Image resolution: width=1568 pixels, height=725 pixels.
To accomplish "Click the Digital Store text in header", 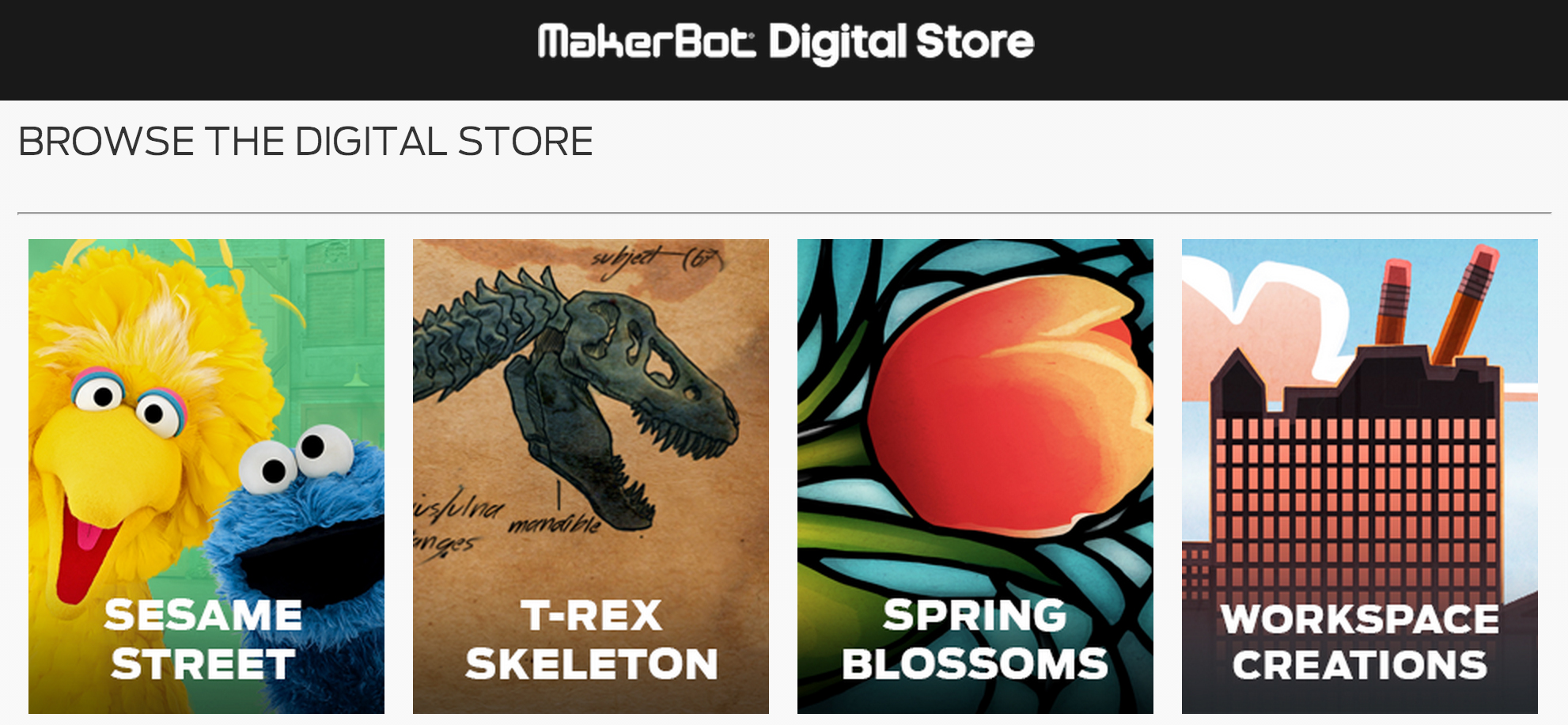I will (901, 44).
